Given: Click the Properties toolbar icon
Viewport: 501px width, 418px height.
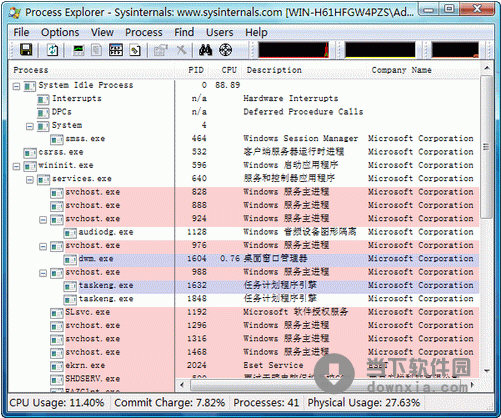Looking at the screenshot, I should click(160, 50).
